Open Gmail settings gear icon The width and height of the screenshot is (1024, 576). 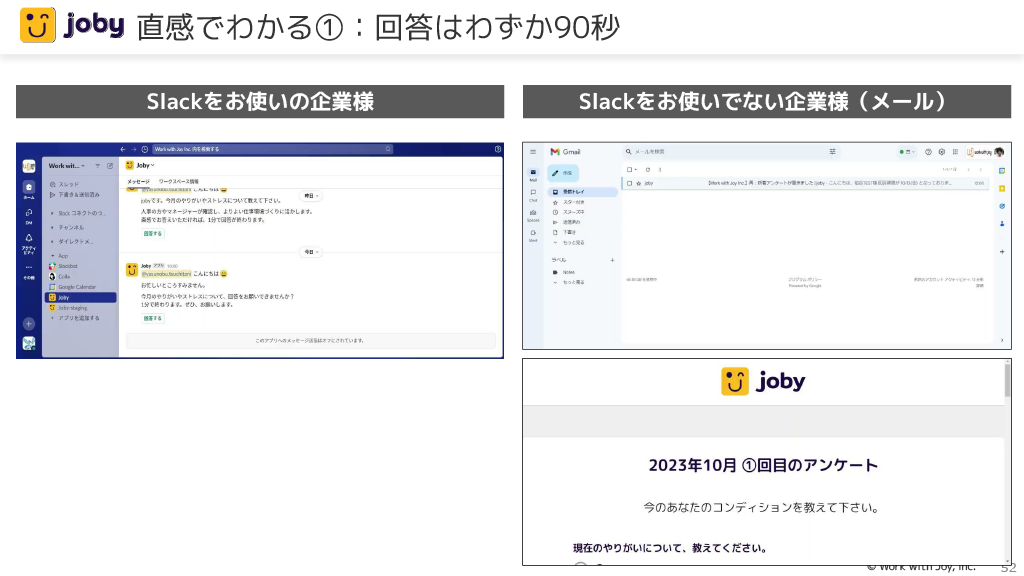(x=942, y=152)
